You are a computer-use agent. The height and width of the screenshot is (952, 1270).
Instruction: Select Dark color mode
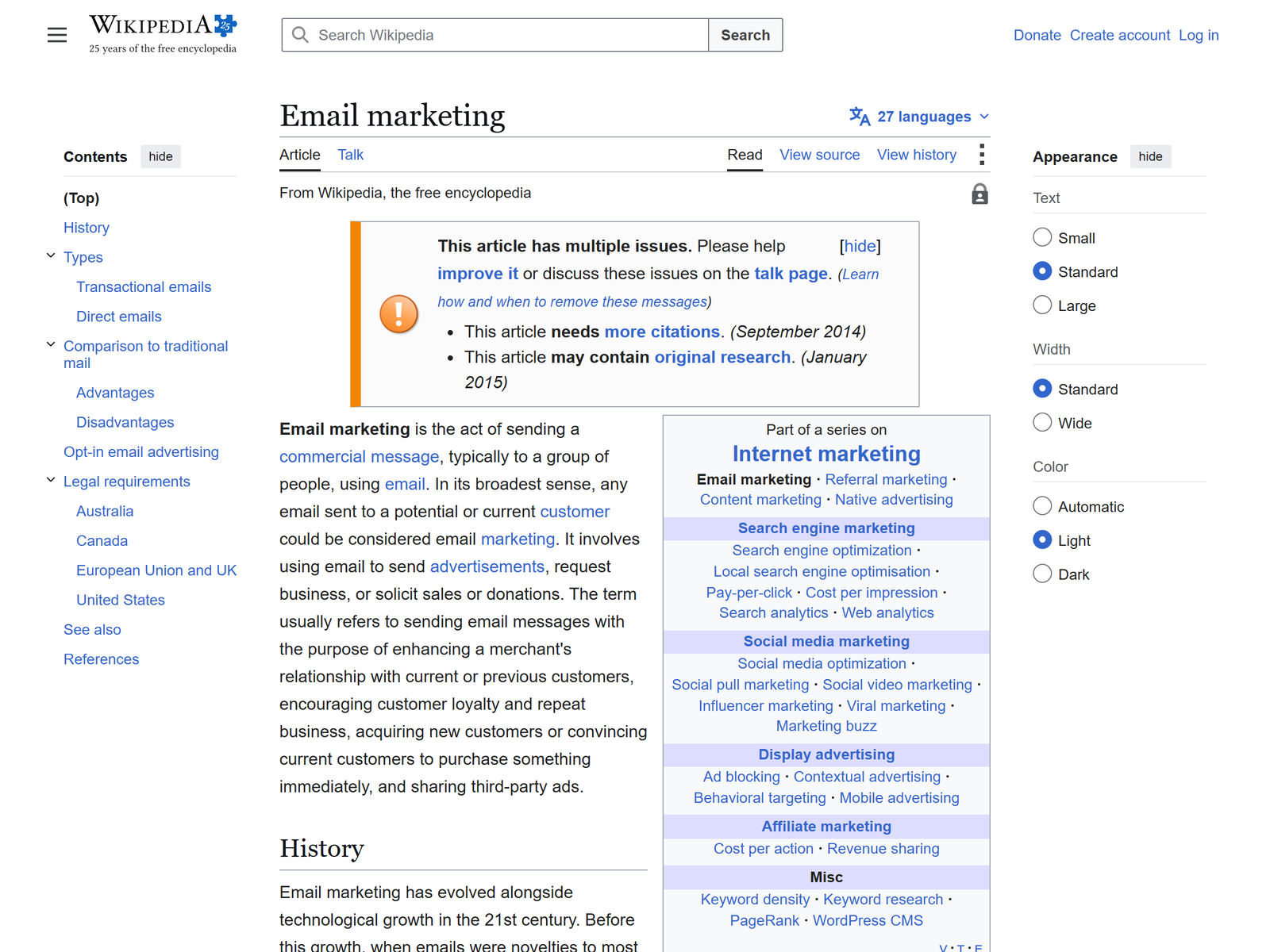coord(1042,574)
